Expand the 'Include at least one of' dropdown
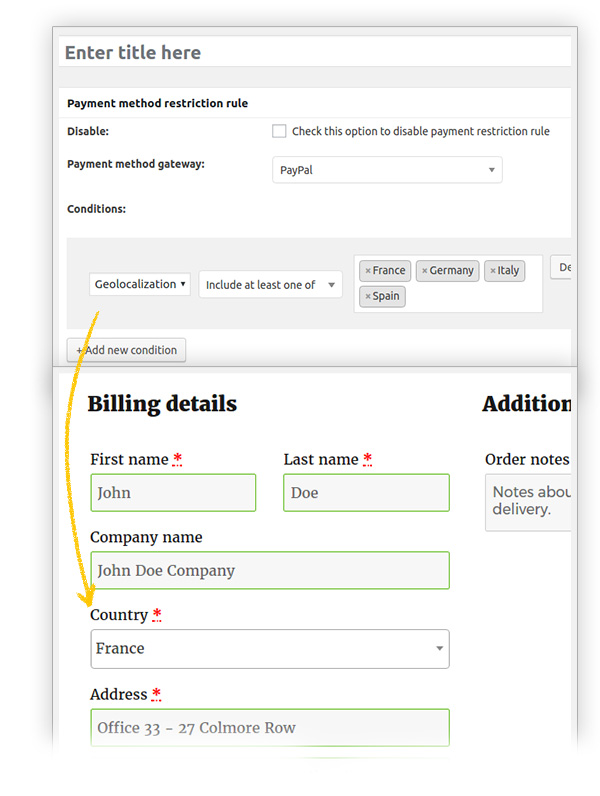The height and width of the screenshot is (796, 600). point(270,285)
